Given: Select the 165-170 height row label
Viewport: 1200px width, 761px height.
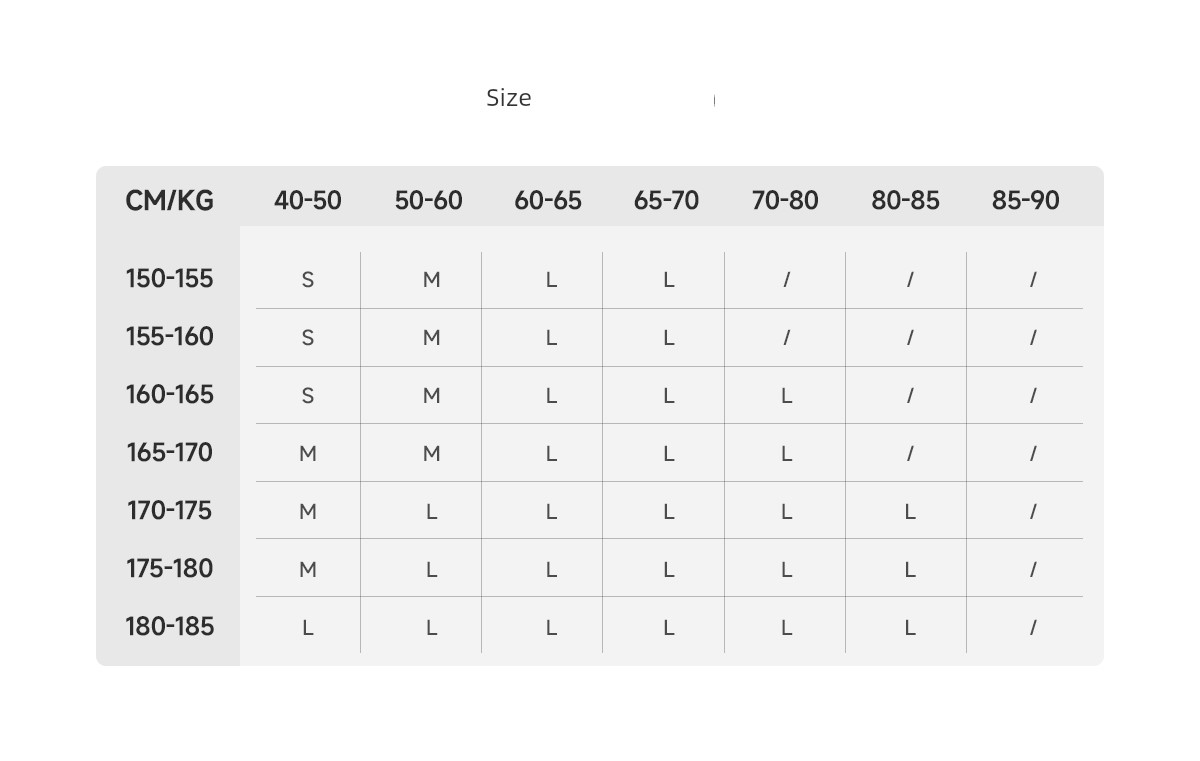Looking at the screenshot, I should tap(169, 452).
